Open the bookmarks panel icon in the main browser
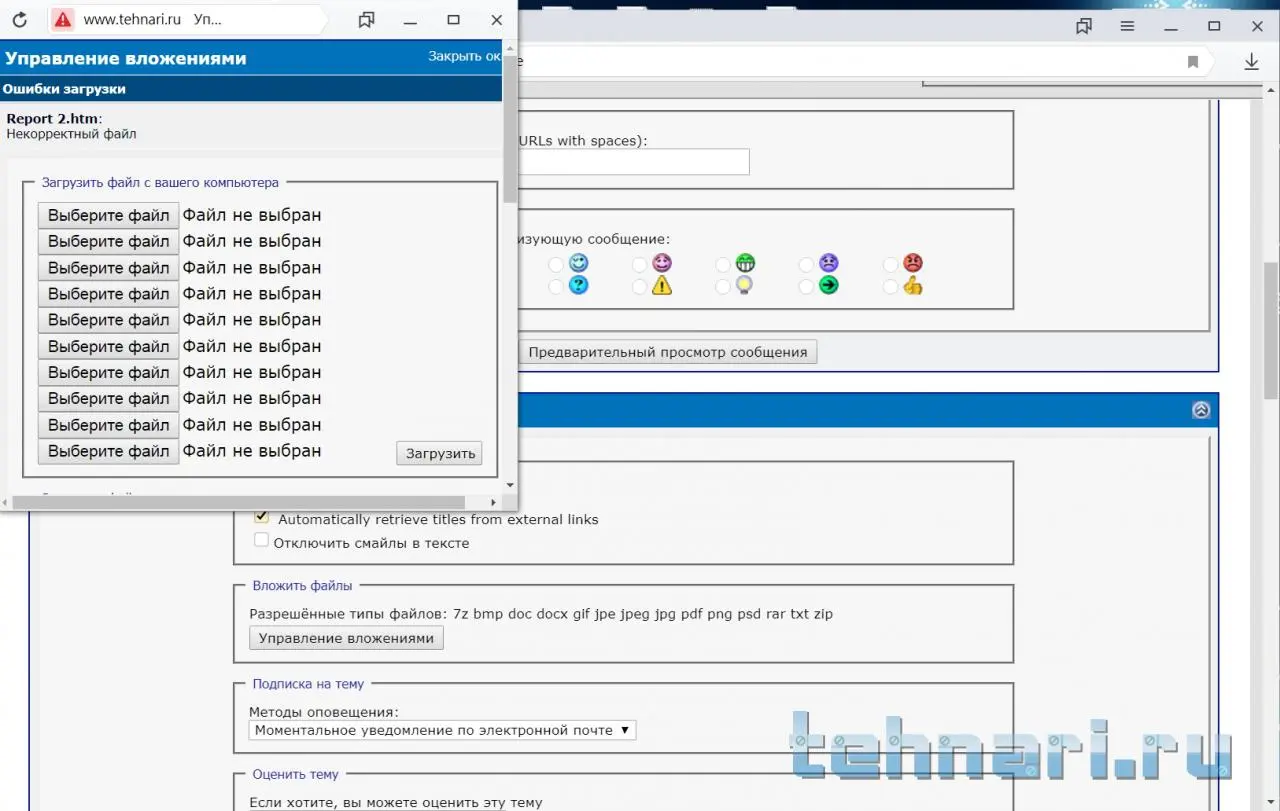 pyautogui.click(x=1084, y=26)
